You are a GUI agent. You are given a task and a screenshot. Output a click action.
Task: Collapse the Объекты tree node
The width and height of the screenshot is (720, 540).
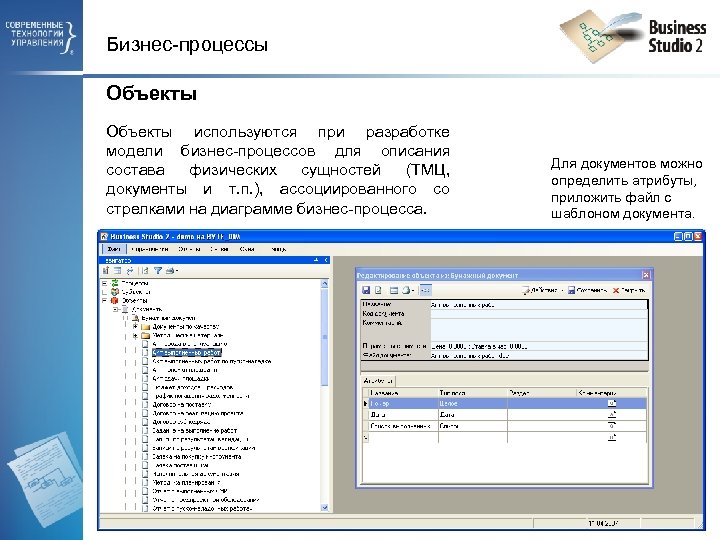click(105, 300)
